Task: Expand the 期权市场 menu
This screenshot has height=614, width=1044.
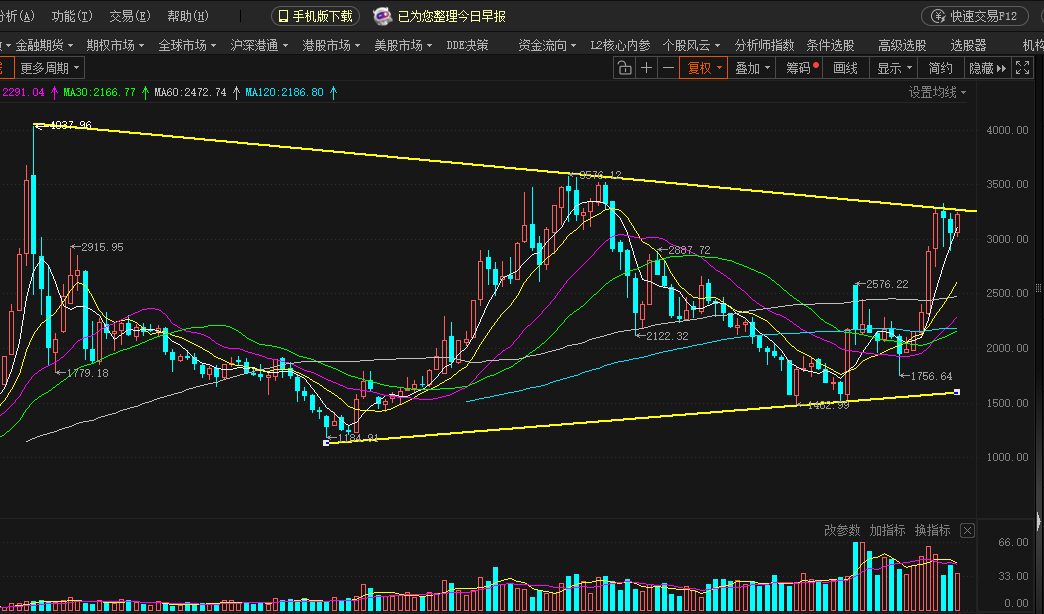Action: pyautogui.click(x=115, y=45)
